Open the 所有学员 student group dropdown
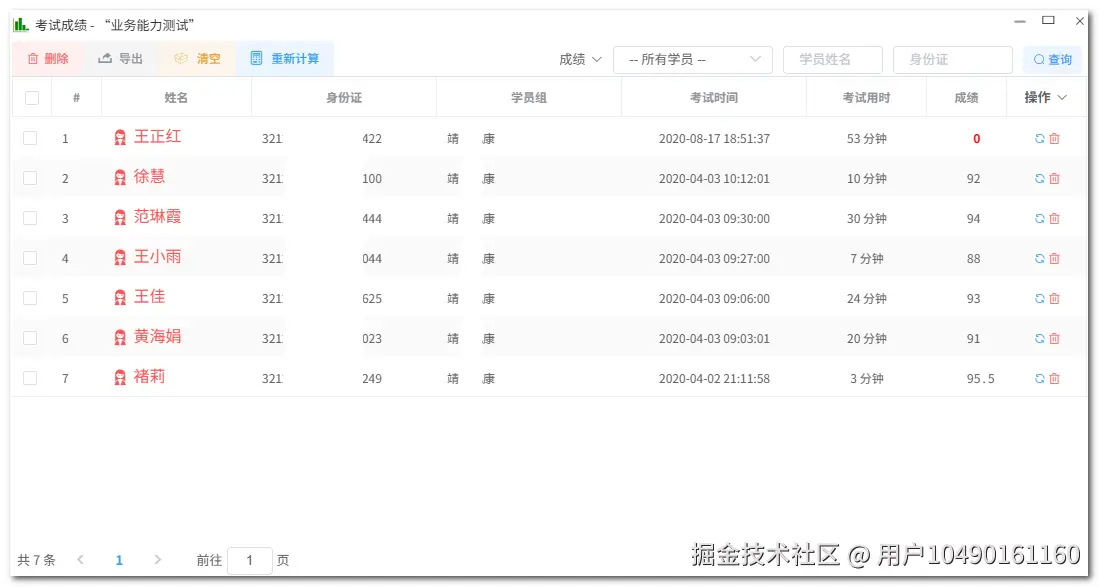This screenshot has height=587, width=1099. pos(693,59)
